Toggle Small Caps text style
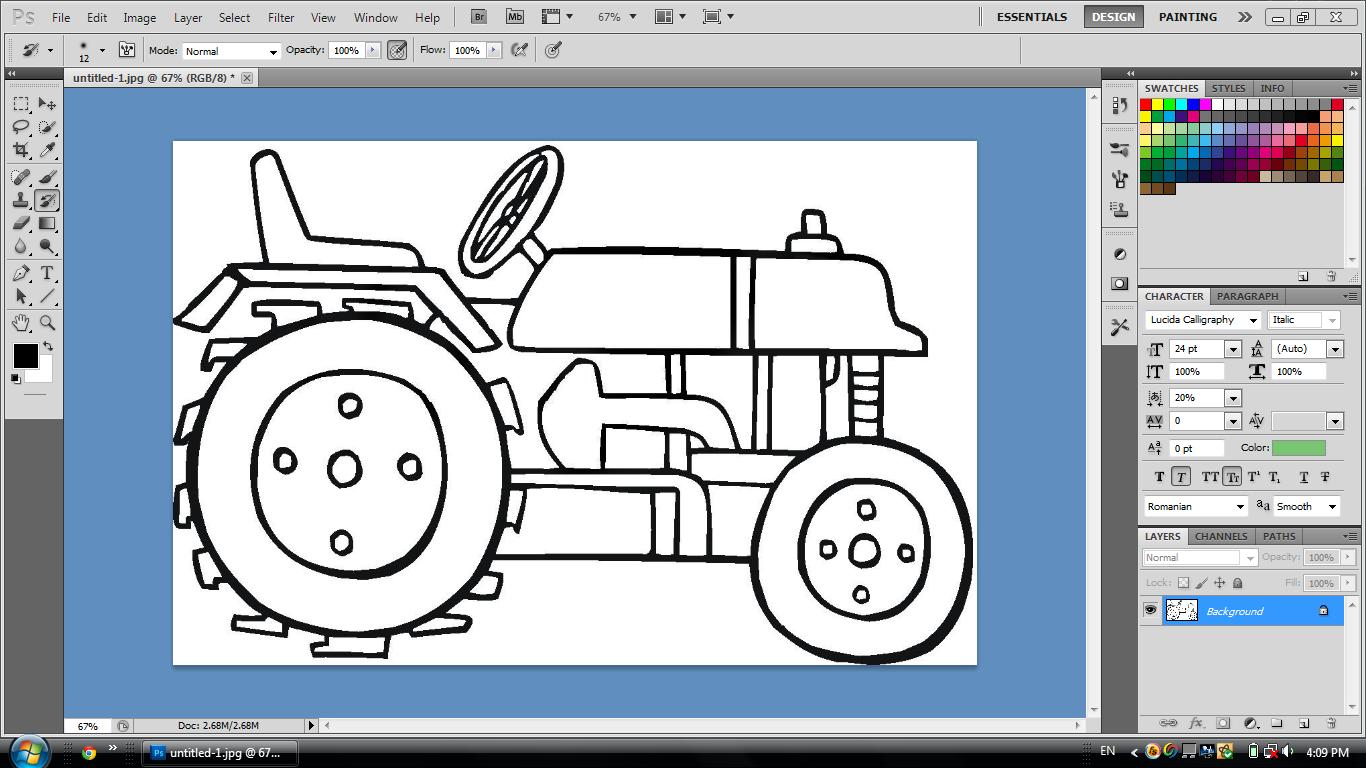 pyautogui.click(x=1232, y=477)
